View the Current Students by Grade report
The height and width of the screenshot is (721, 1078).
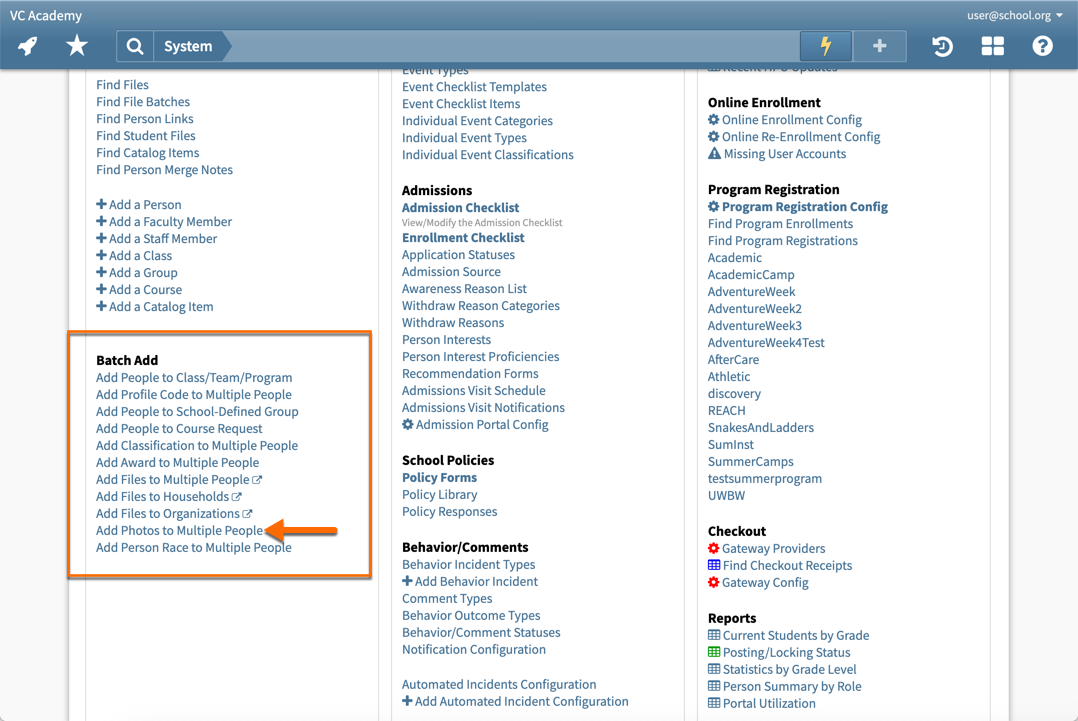coord(797,635)
